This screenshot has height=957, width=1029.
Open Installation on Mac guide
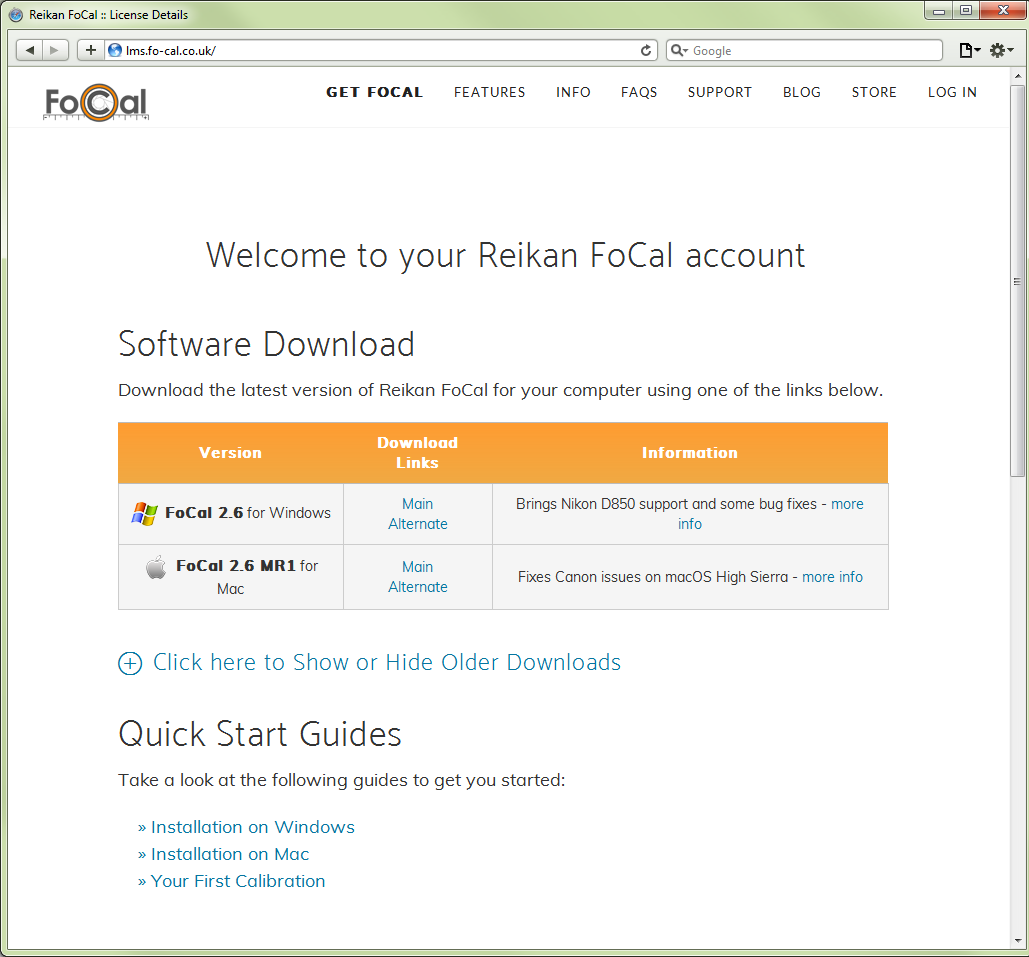[230, 854]
